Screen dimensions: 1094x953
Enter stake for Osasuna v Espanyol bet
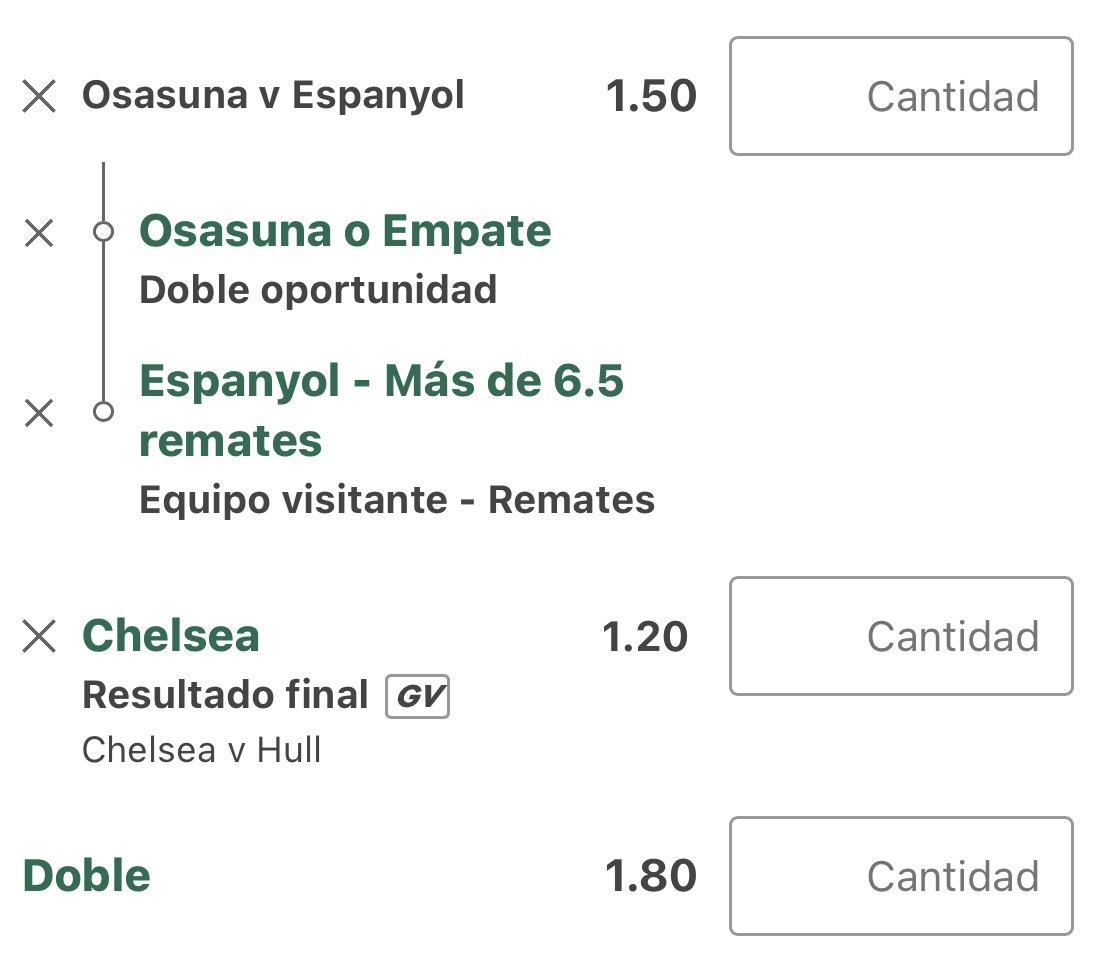pyautogui.click(x=901, y=96)
